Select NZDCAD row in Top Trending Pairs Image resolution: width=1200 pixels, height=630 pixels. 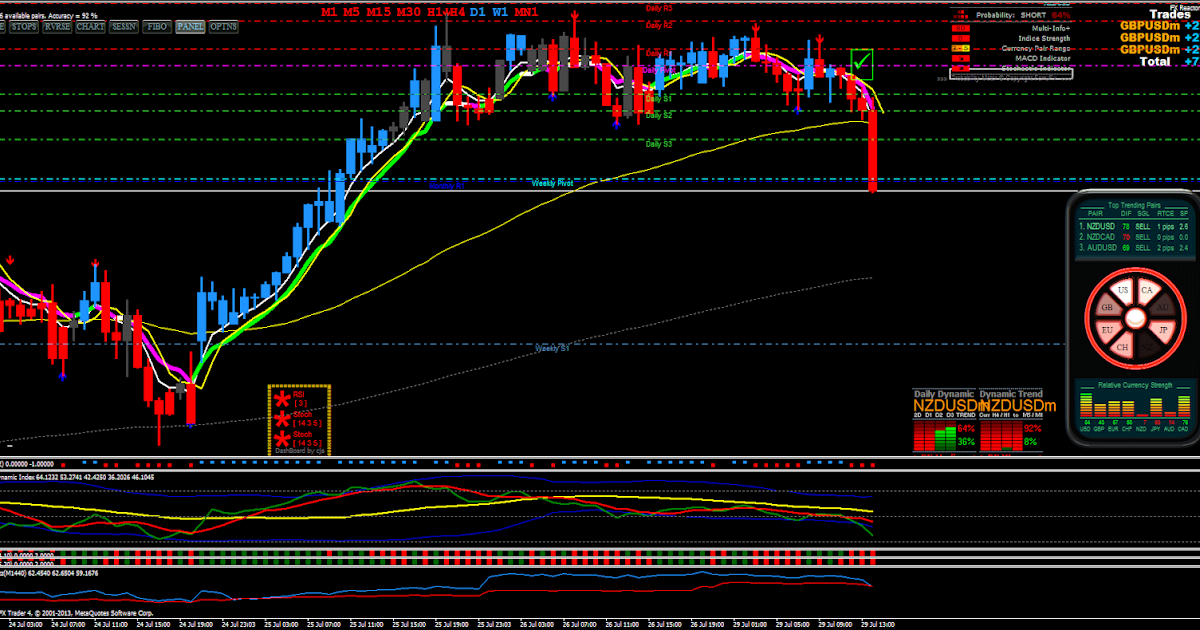tap(1134, 237)
